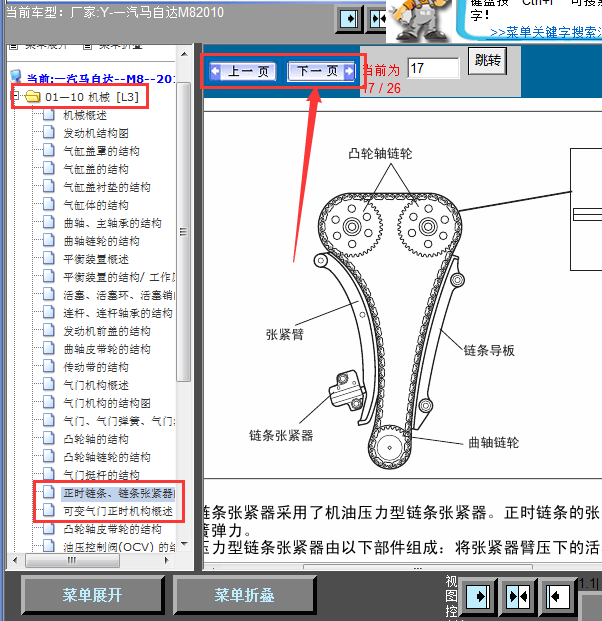Focus the page number field showing 17
Image resolution: width=602 pixels, height=621 pixels.
[433, 68]
